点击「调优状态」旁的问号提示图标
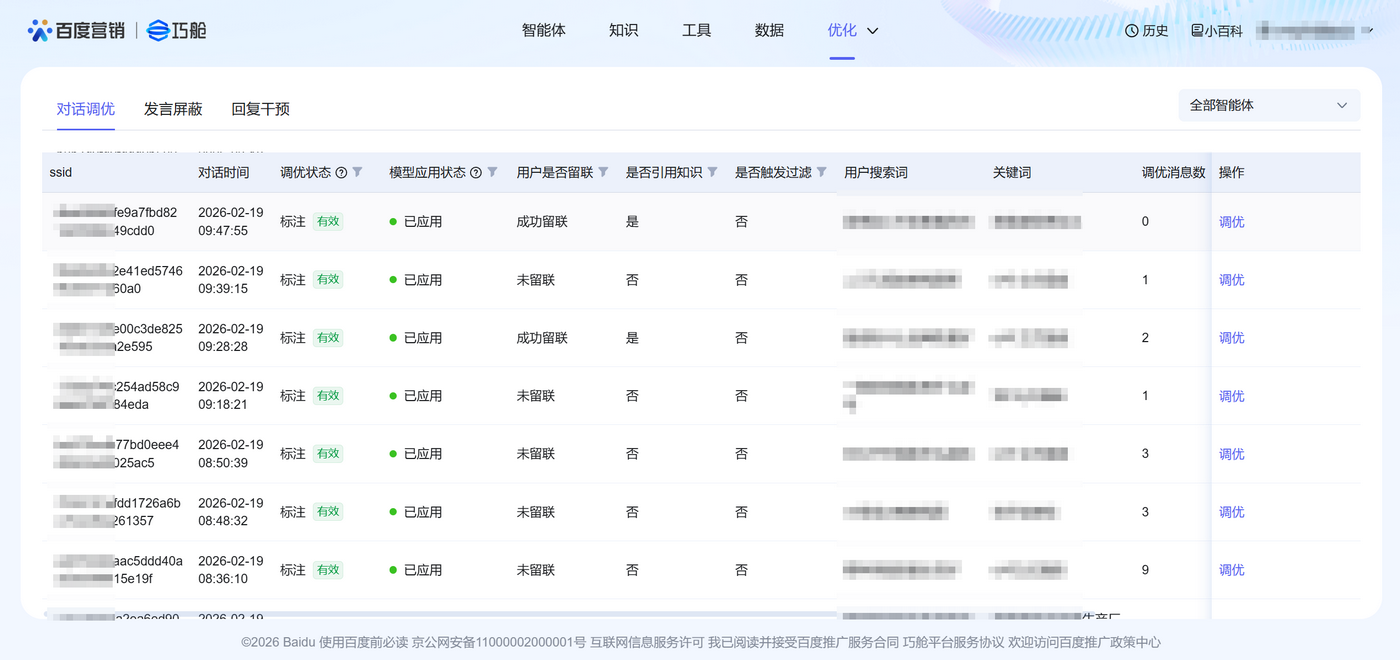Screen dimensions: 1400x660 342,172
